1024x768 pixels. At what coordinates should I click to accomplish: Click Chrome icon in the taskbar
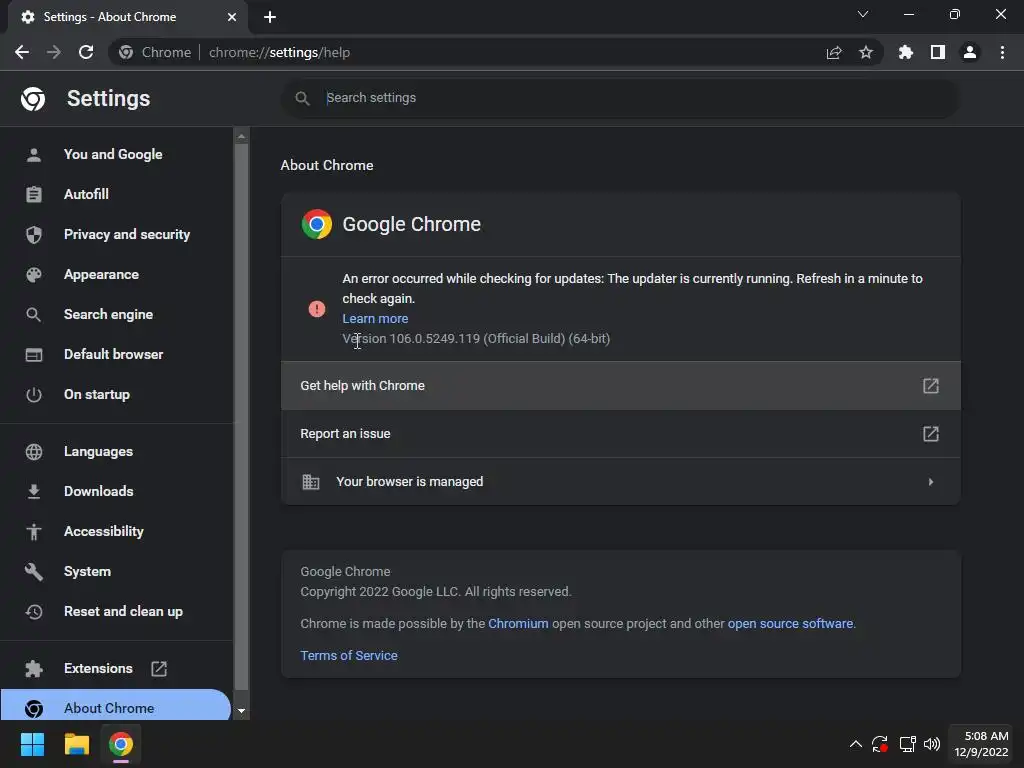pyautogui.click(x=121, y=744)
